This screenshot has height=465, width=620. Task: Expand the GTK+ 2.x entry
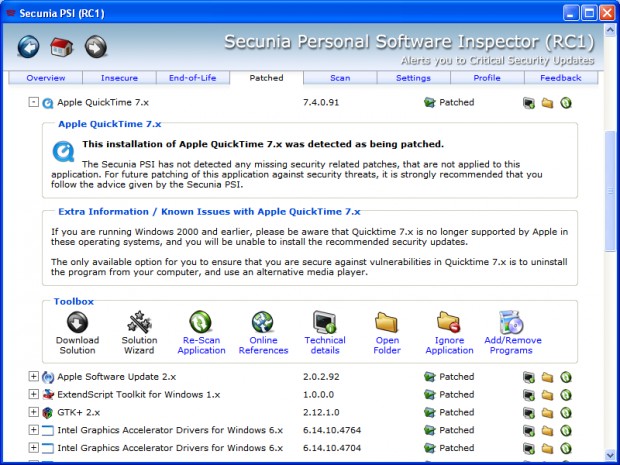[34, 412]
